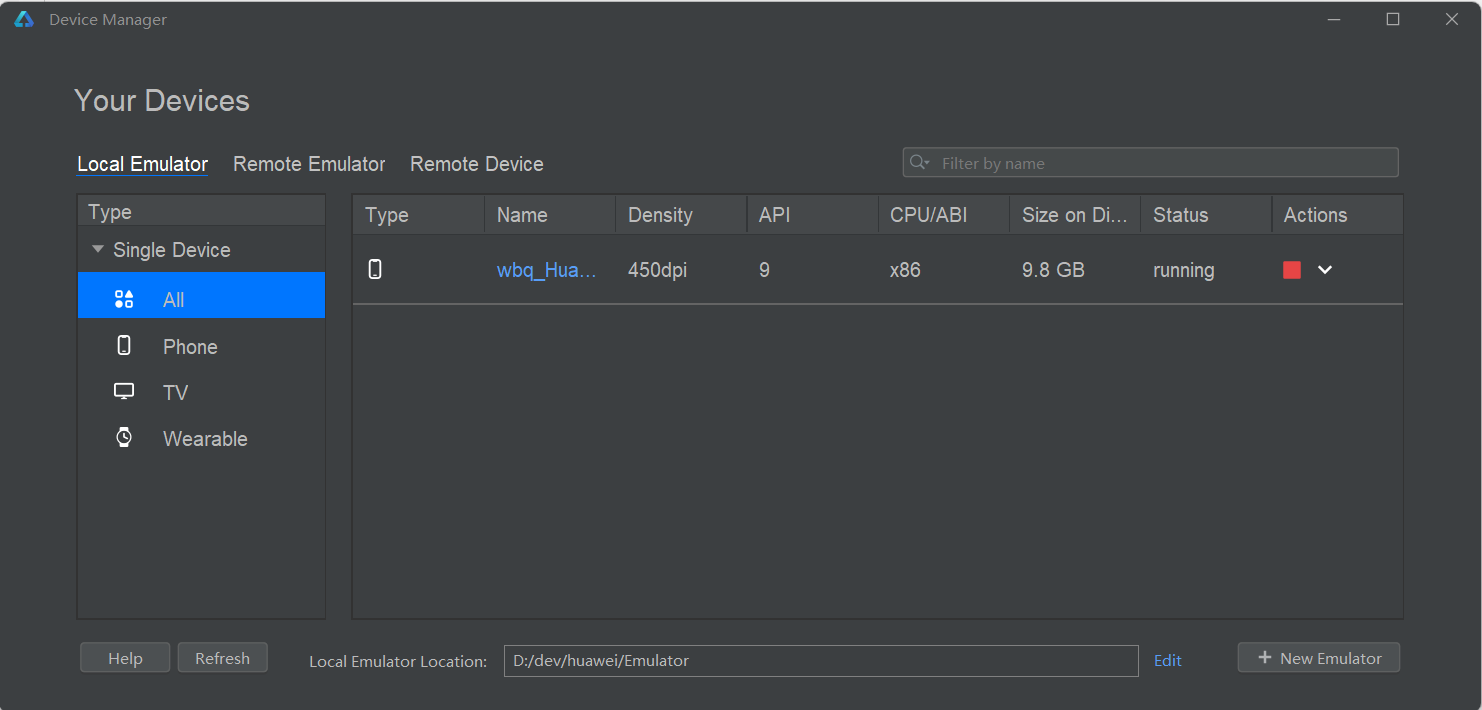Switch to Remote Emulator tab
1482x710 pixels.
click(x=309, y=164)
